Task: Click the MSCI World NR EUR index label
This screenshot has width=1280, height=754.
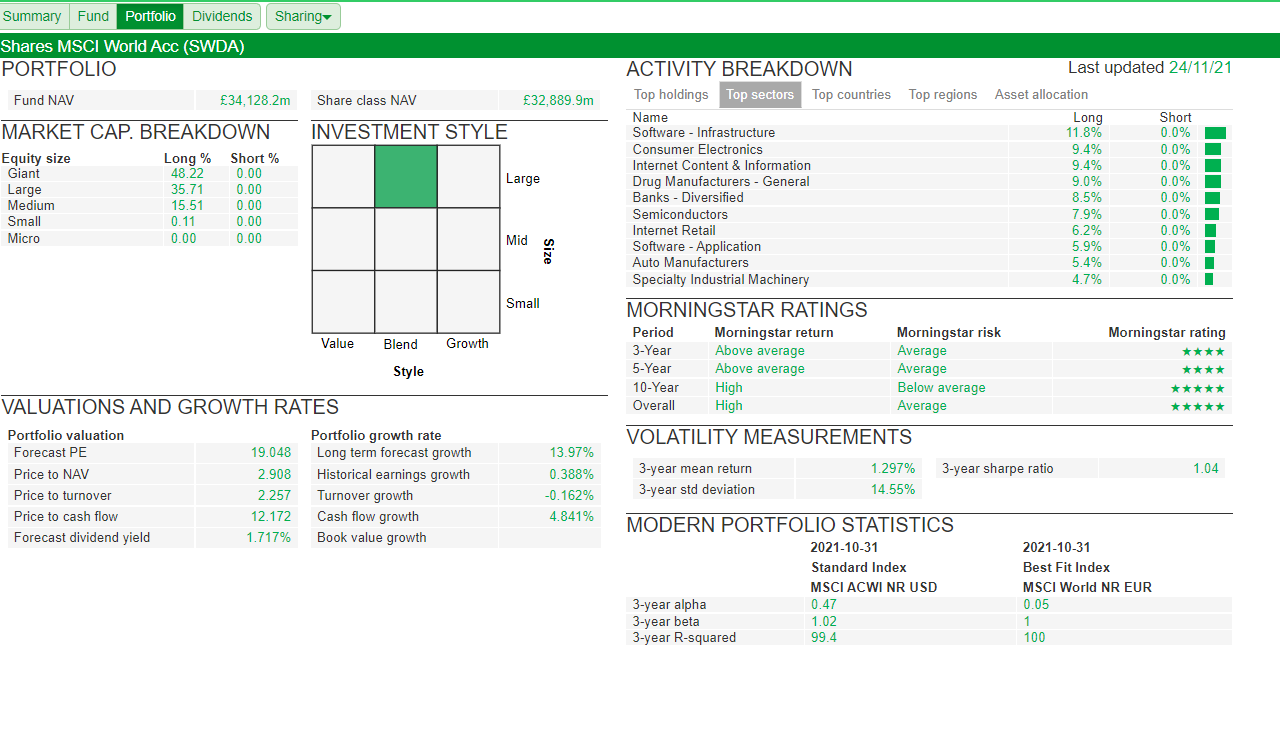Action: pyautogui.click(x=1087, y=587)
